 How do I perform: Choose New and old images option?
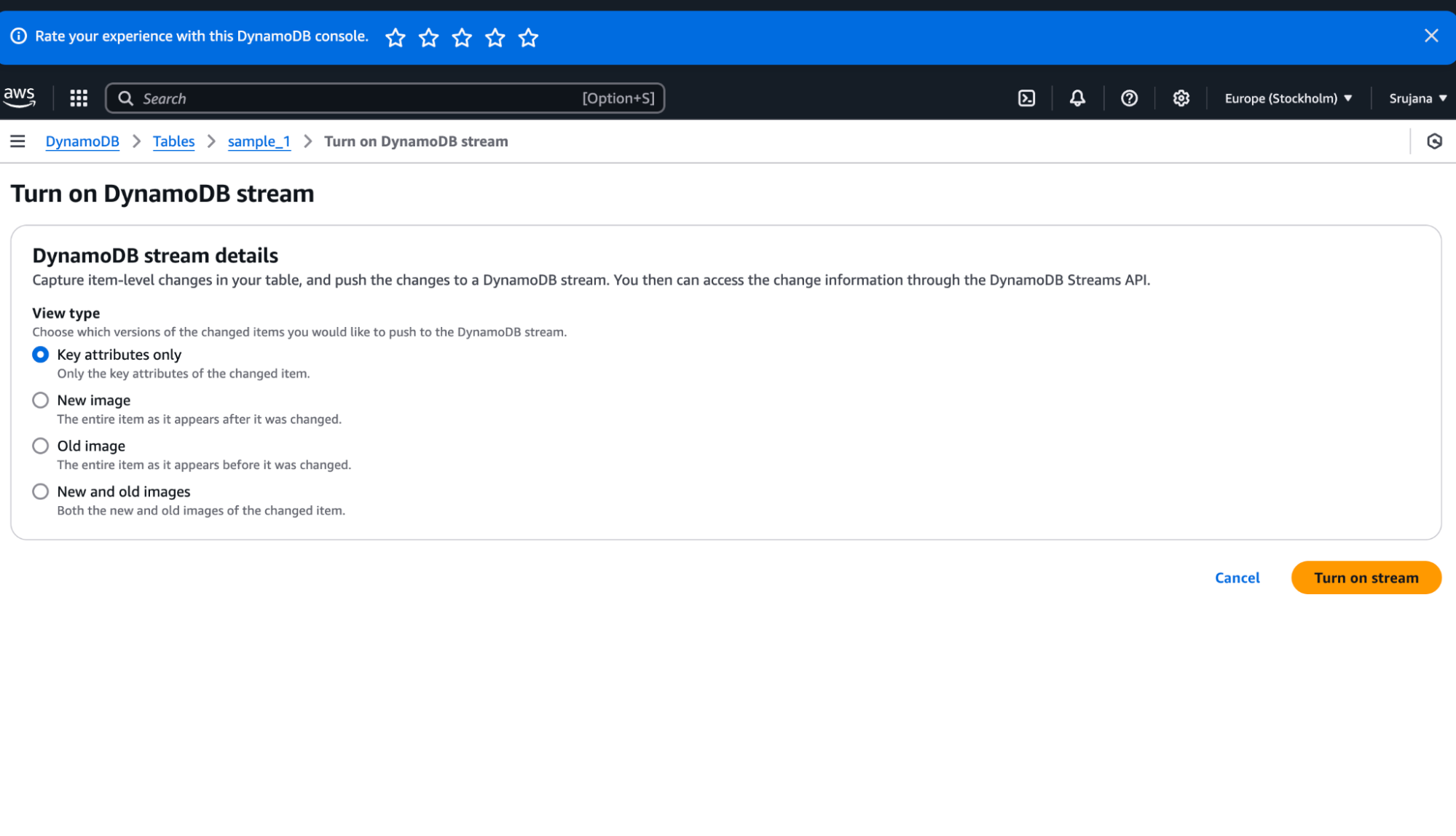(x=41, y=492)
